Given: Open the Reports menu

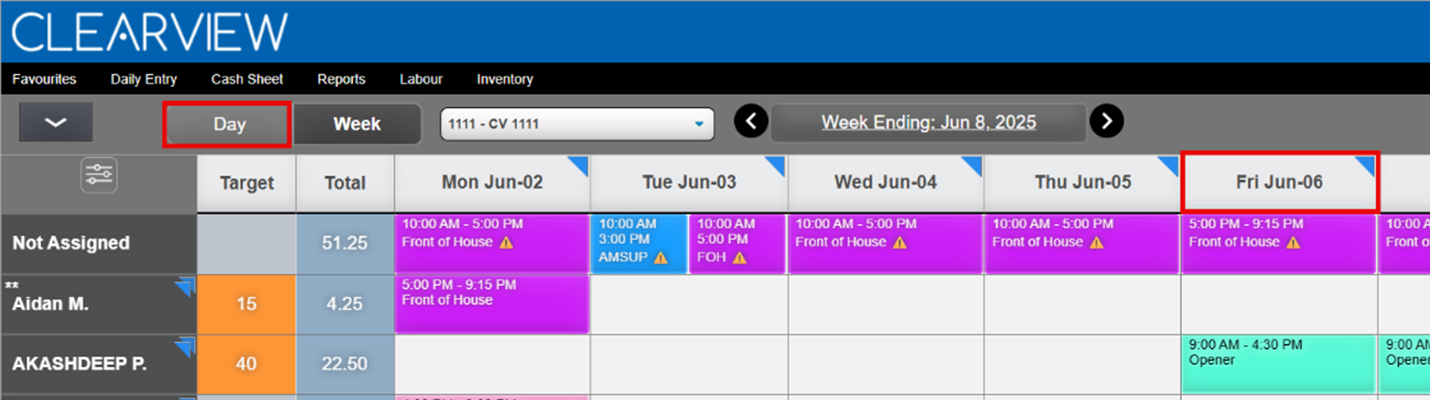Looking at the screenshot, I should [341, 79].
